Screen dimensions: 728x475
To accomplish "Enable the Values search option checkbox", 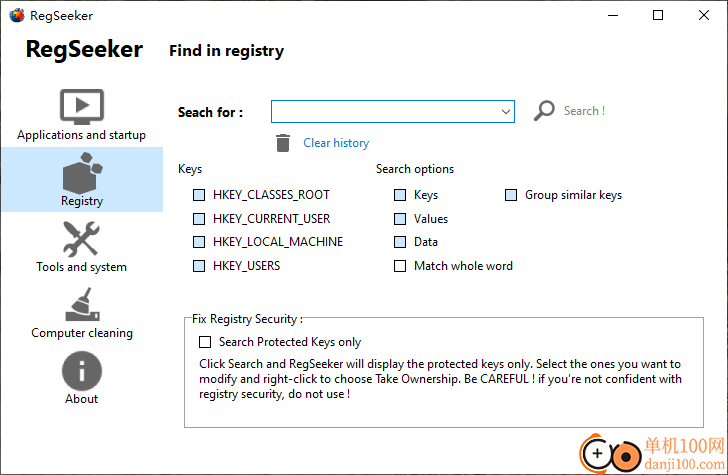I will tap(400, 219).
